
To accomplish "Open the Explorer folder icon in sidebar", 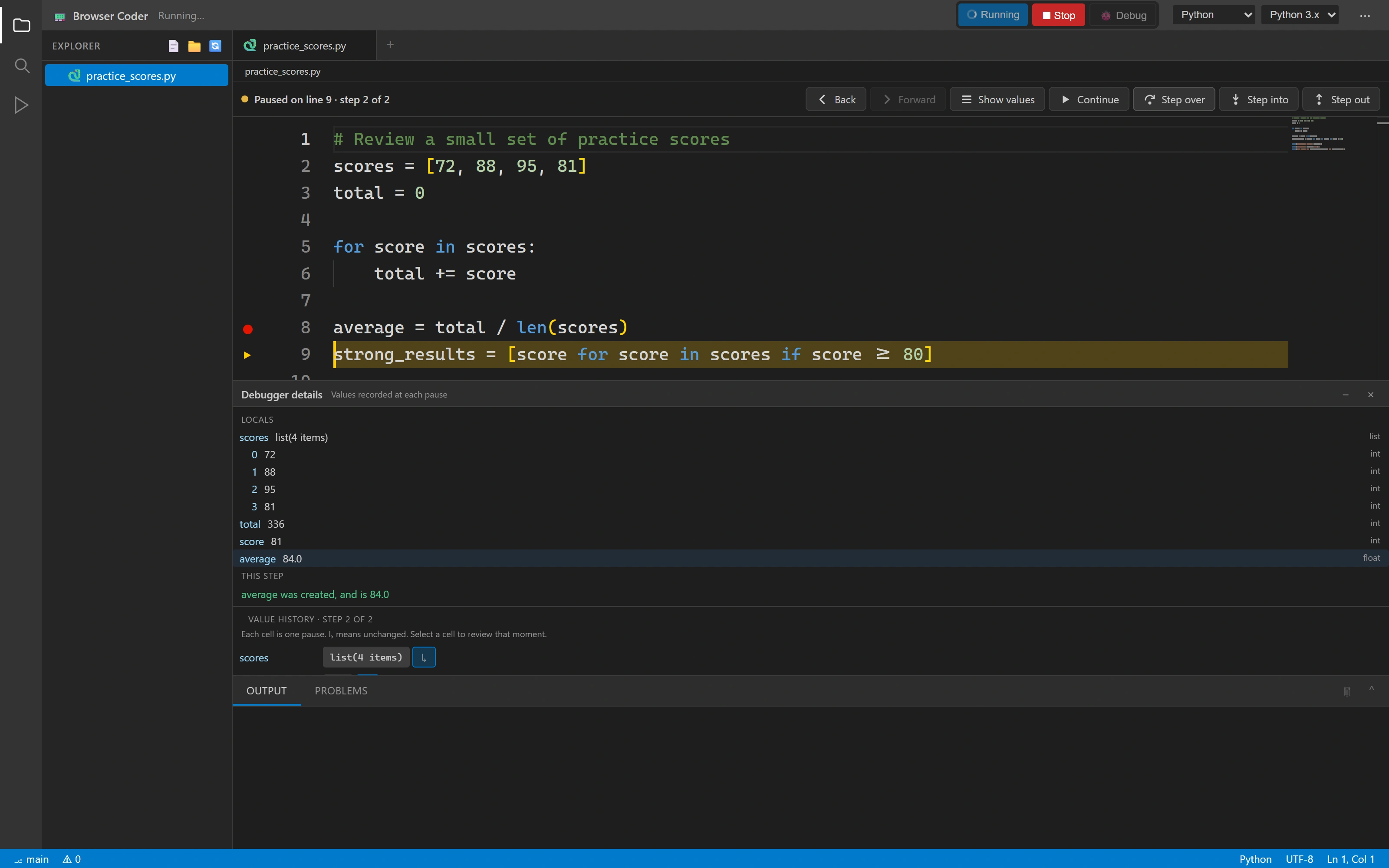I will [21, 25].
